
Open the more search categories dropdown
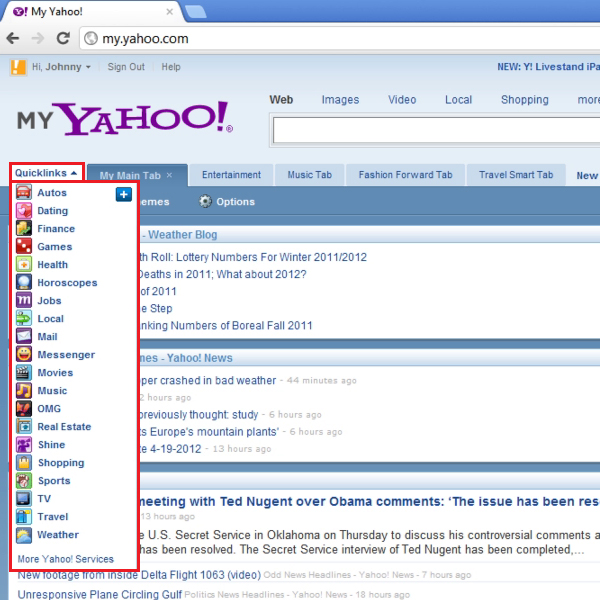click(x=589, y=100)
